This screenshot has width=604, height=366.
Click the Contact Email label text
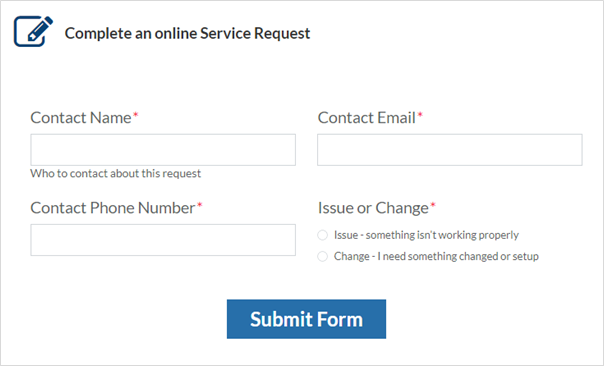pos(366,118)
